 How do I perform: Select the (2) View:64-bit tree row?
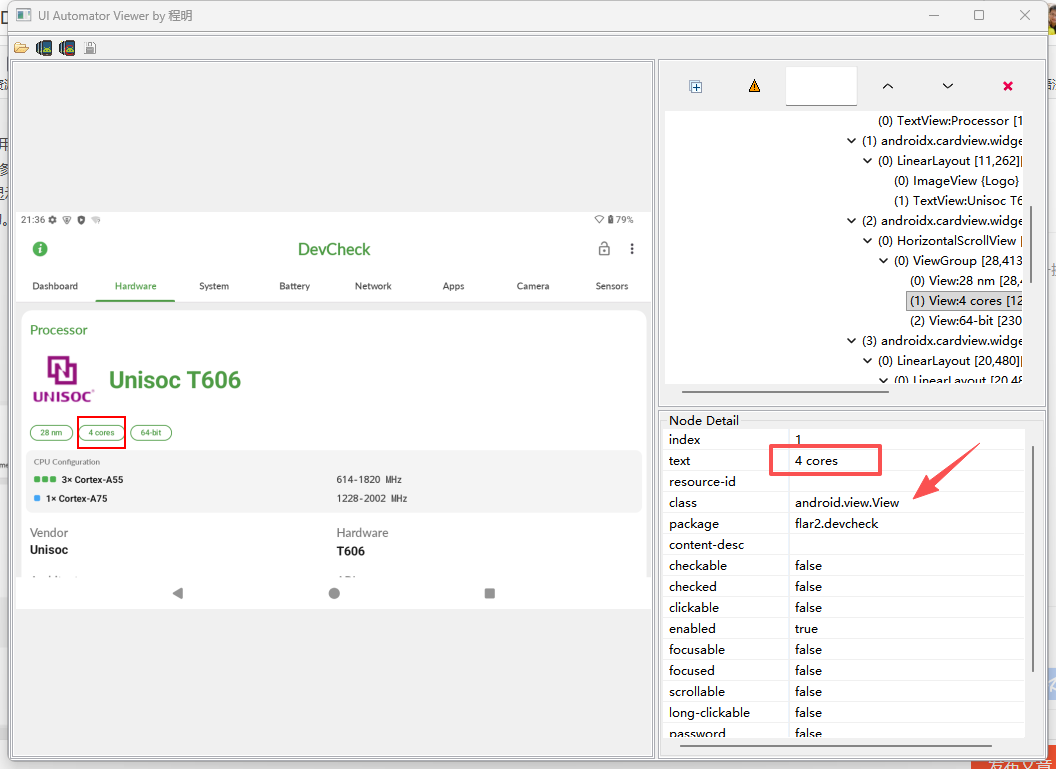pos(966,321)
